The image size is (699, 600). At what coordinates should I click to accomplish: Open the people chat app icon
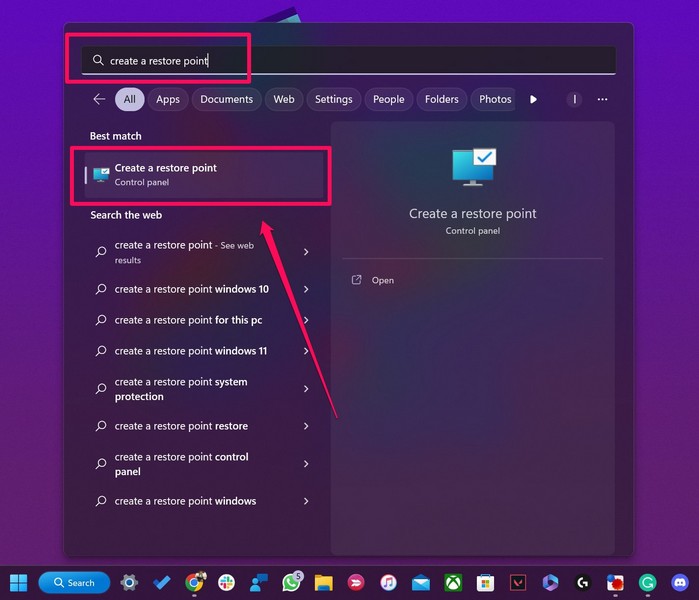coord(259,583)
